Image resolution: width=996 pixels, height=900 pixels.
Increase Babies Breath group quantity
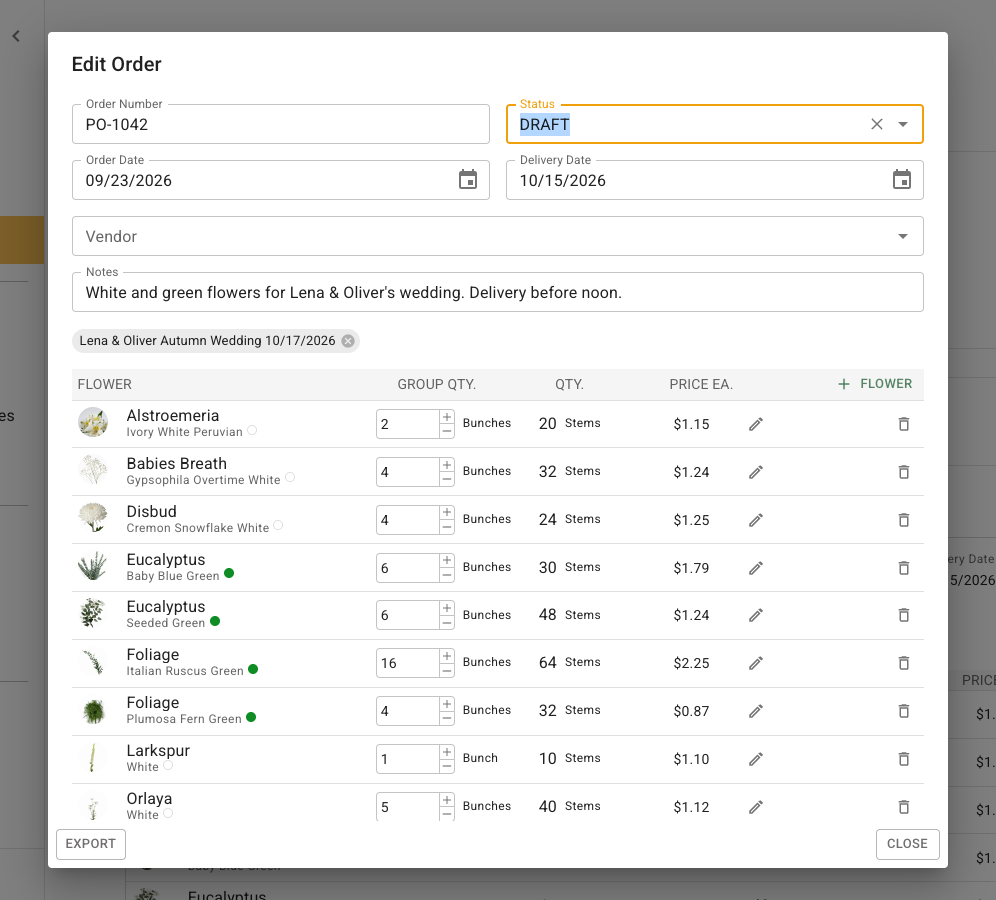(447, 465)
